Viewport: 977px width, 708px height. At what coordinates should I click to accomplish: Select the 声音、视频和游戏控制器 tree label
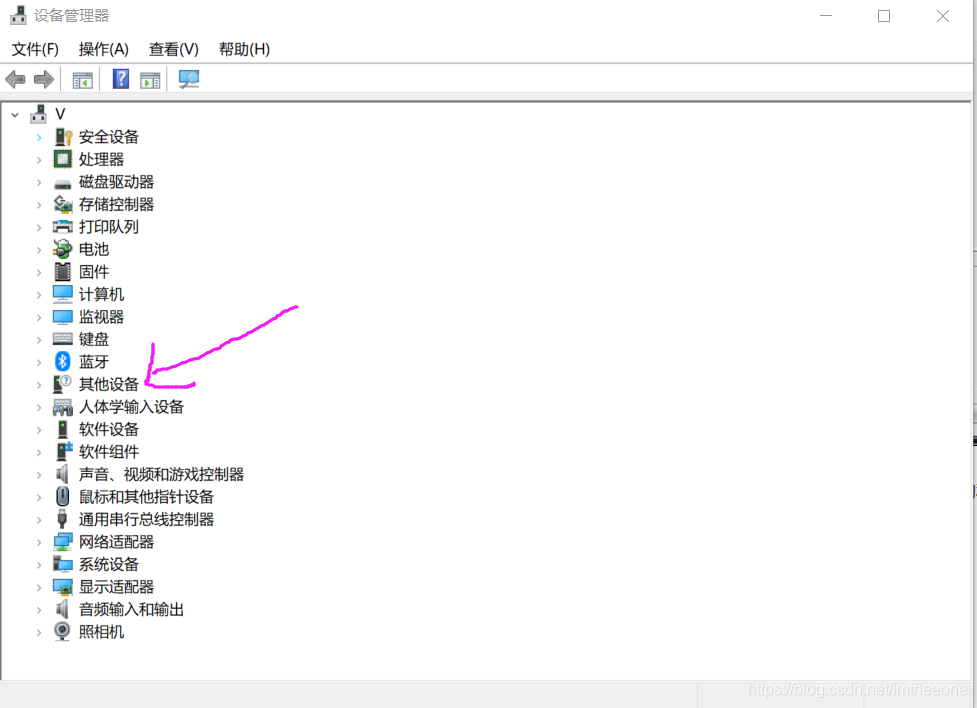click(161, 474)
